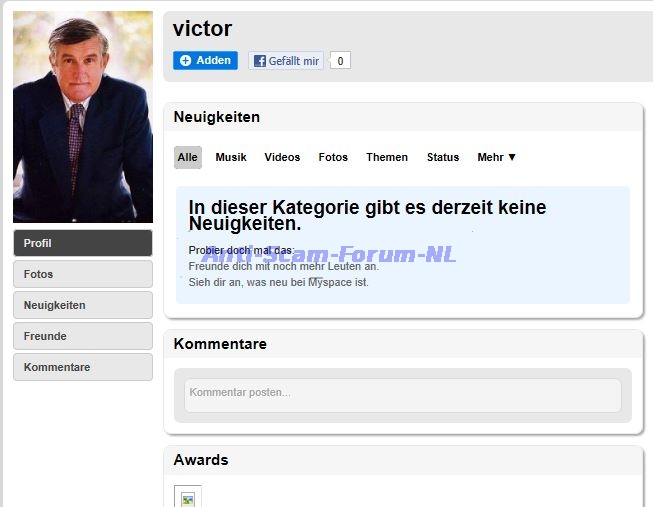
Task: Open Freunde in the left sidebar
Action: point(82,336)
